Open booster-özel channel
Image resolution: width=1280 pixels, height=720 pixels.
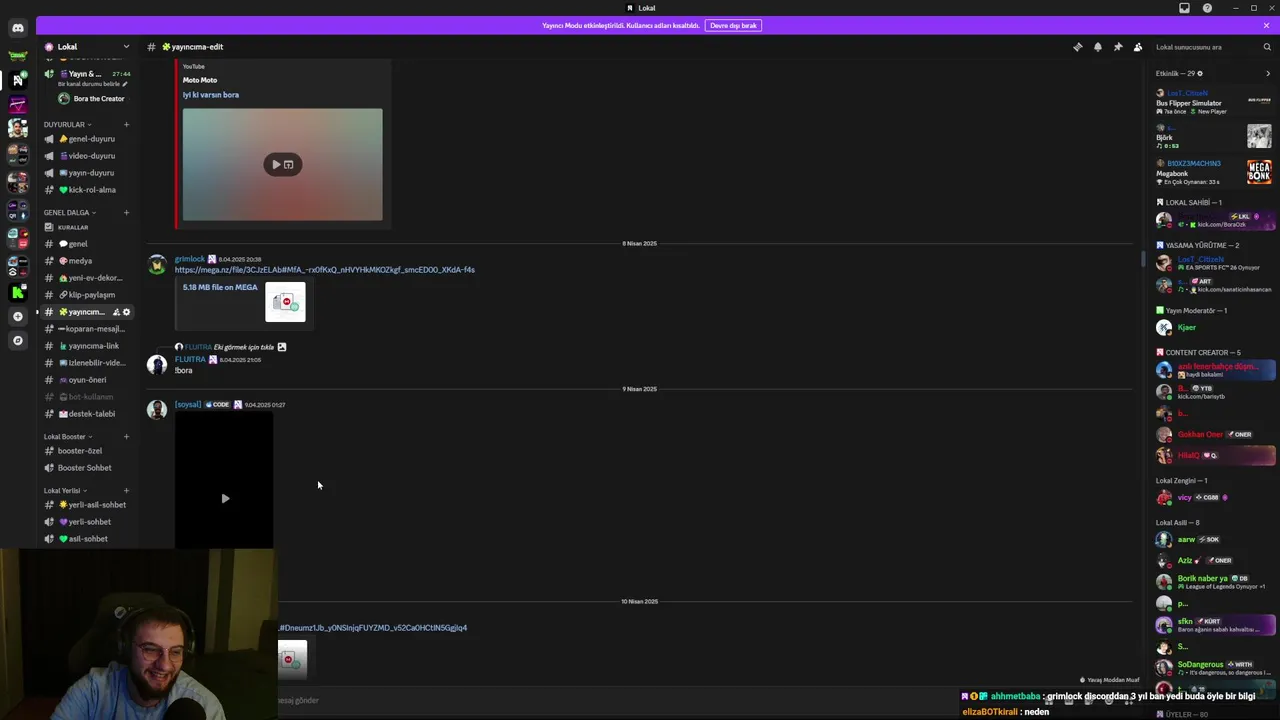coord(87,451)
